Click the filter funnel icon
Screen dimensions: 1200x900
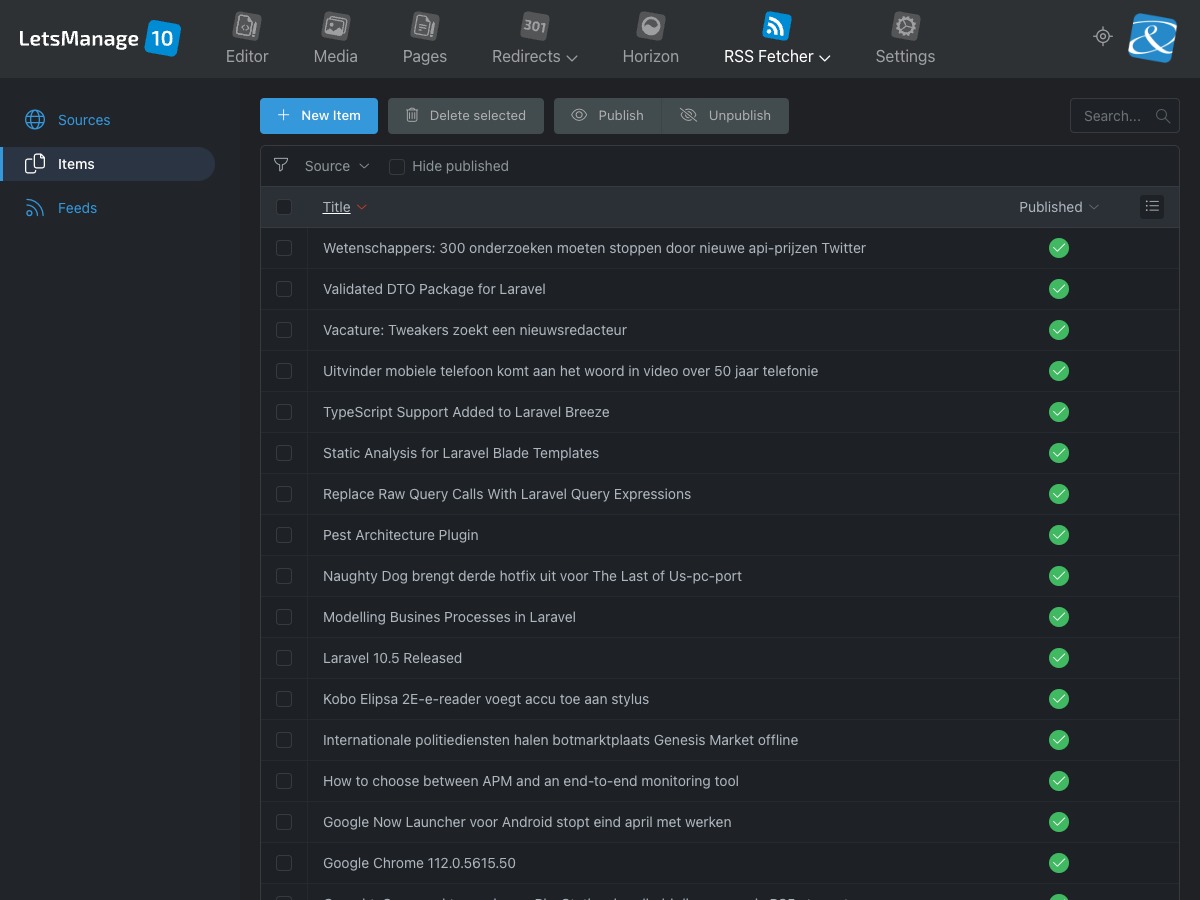pos(281,165)
